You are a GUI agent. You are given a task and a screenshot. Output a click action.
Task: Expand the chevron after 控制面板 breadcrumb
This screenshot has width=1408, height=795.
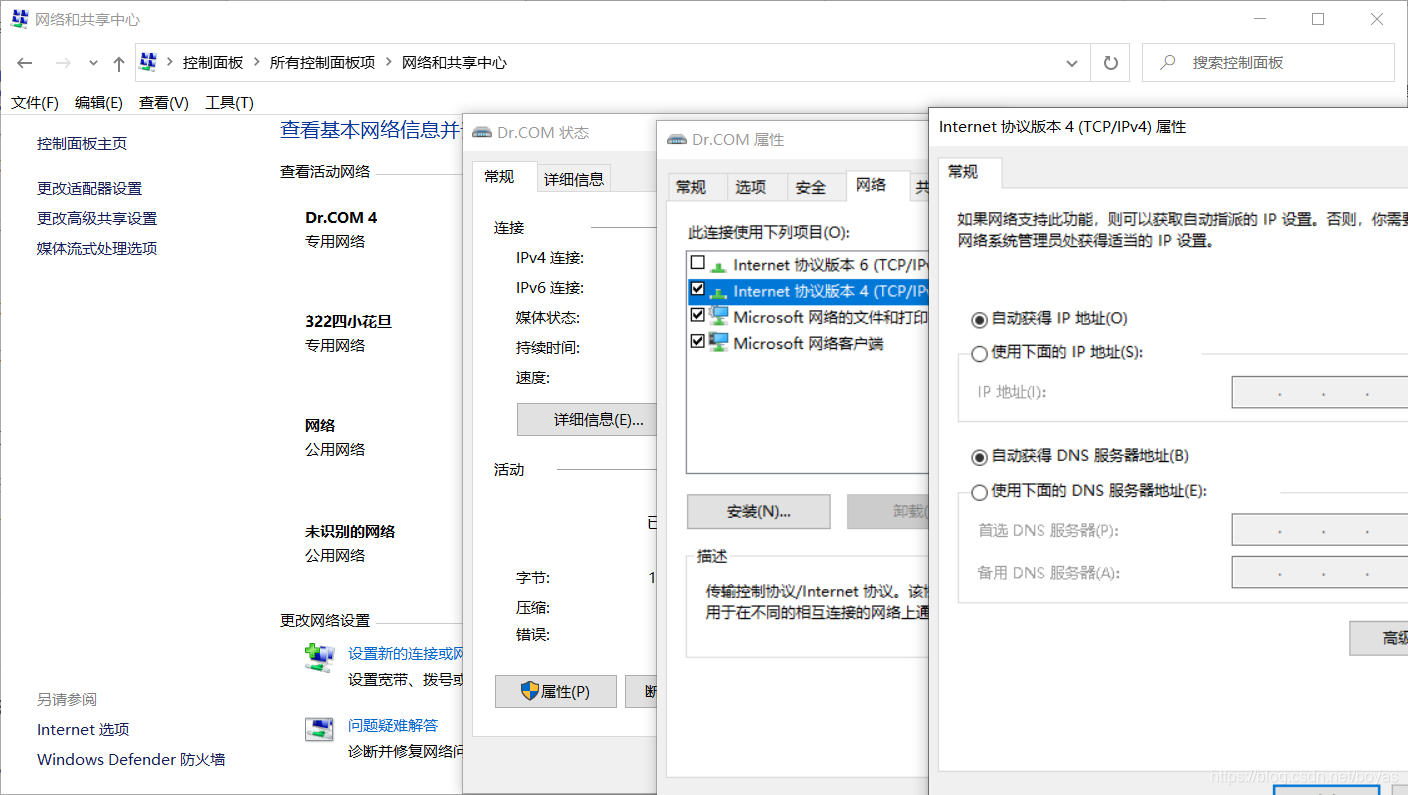tap(256, 62)
